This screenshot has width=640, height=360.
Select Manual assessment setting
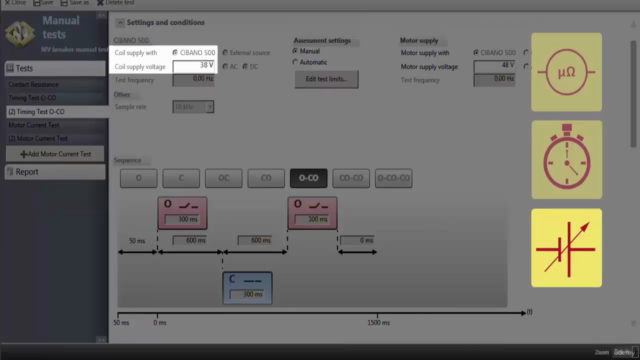[295, 51]
